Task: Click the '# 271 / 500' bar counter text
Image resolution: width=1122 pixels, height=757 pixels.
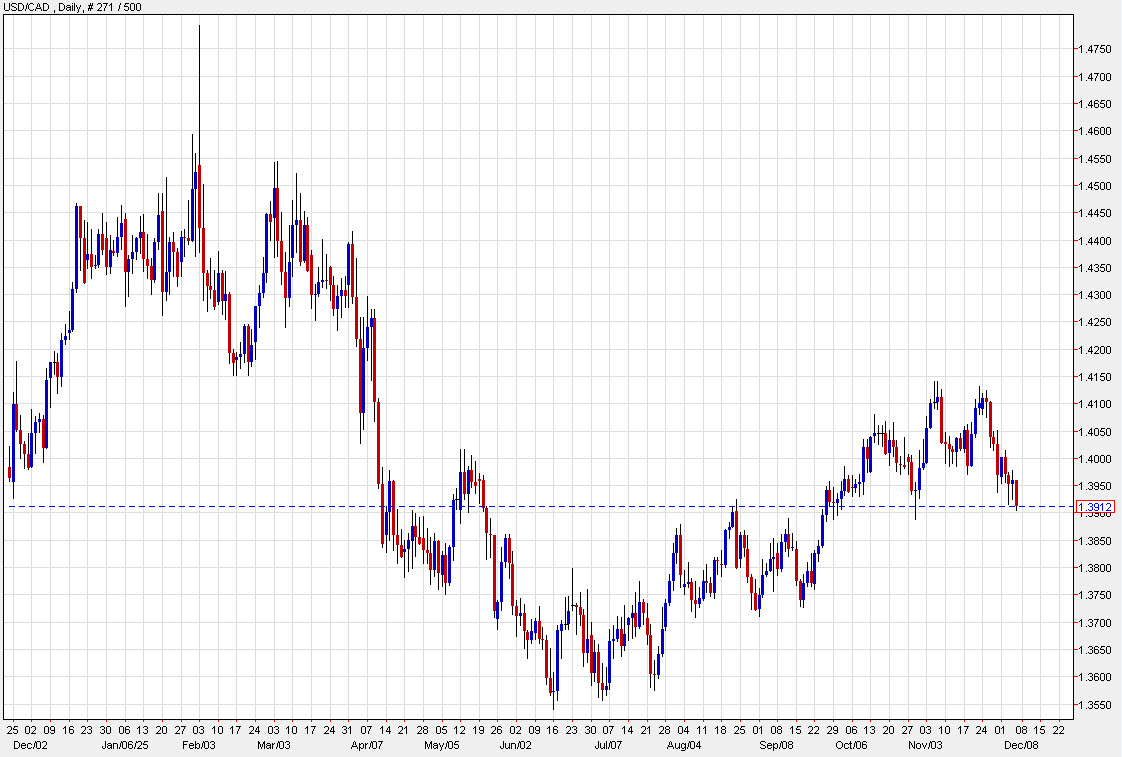Action: [106, 7]
